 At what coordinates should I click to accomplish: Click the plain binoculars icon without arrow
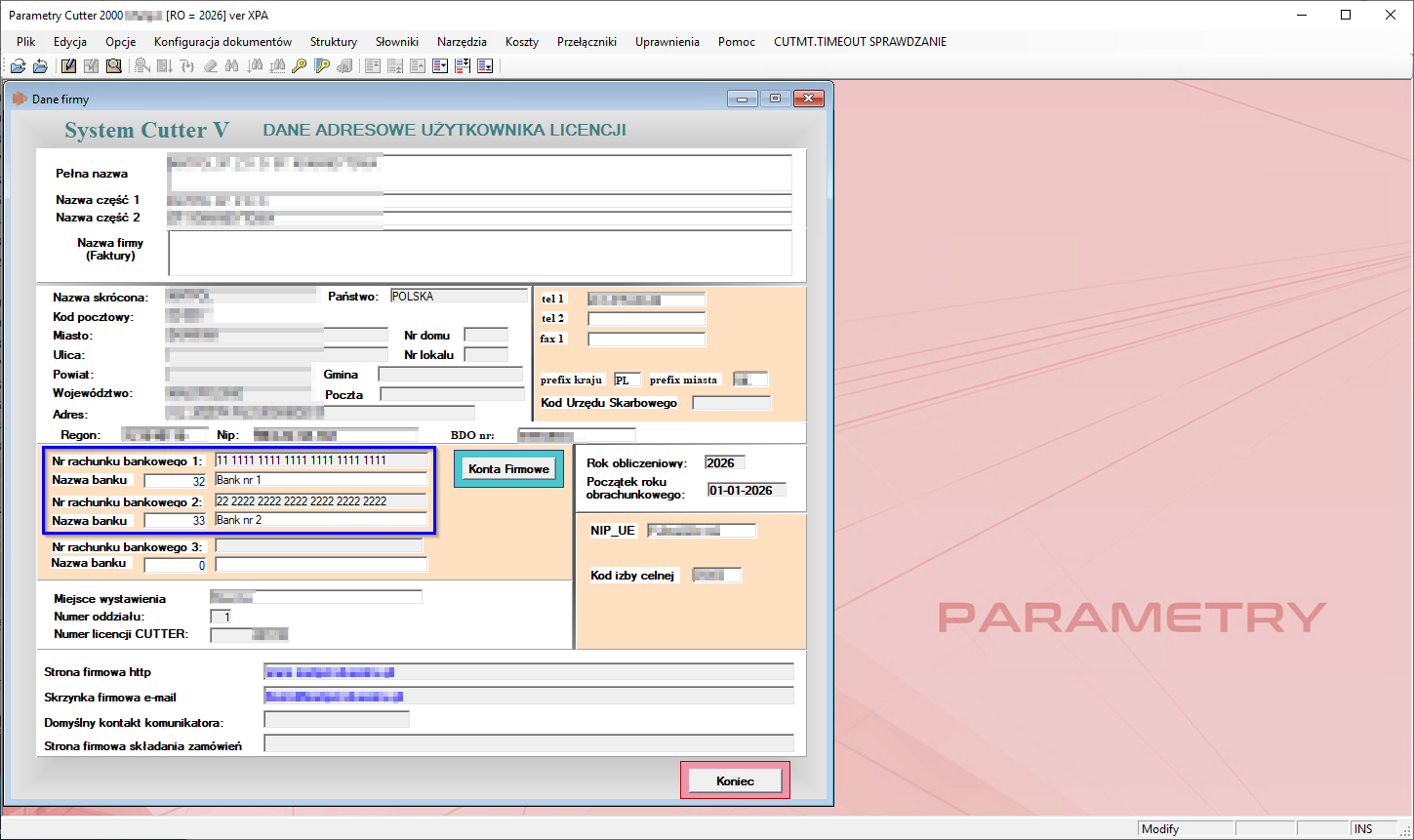[x=232, y=66]
